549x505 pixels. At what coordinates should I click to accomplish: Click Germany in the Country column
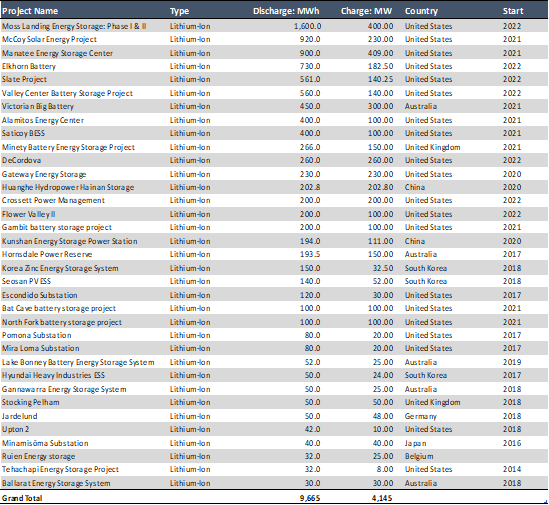pos(421,416)
